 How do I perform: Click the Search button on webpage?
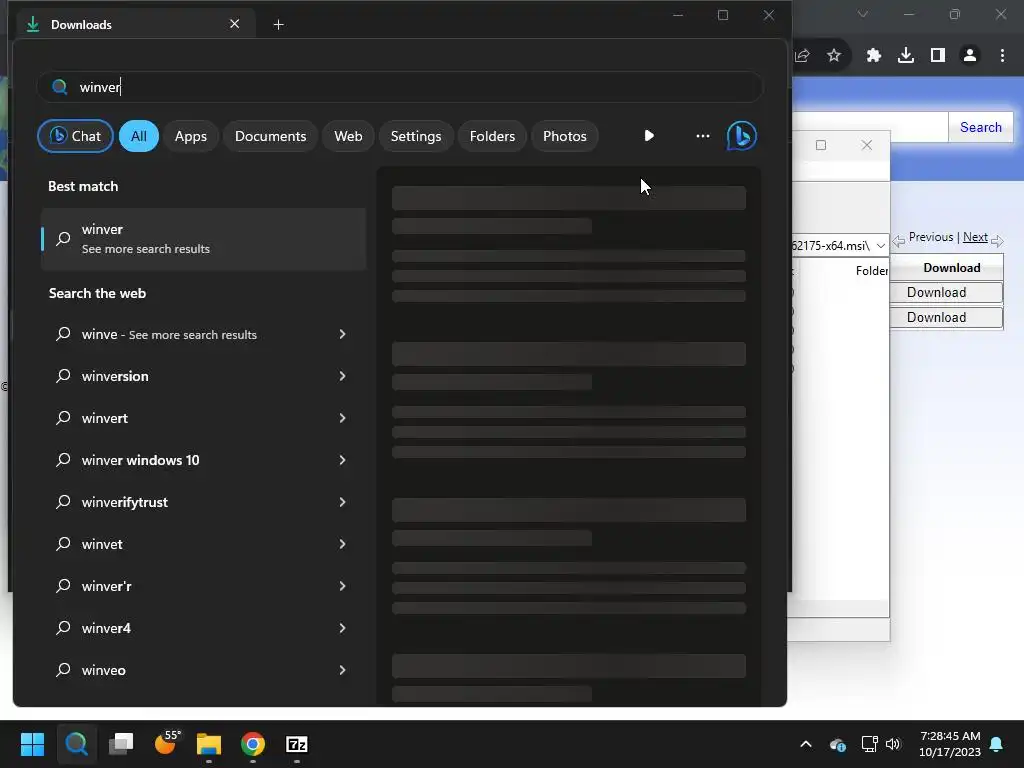click(x=980, y=127)
